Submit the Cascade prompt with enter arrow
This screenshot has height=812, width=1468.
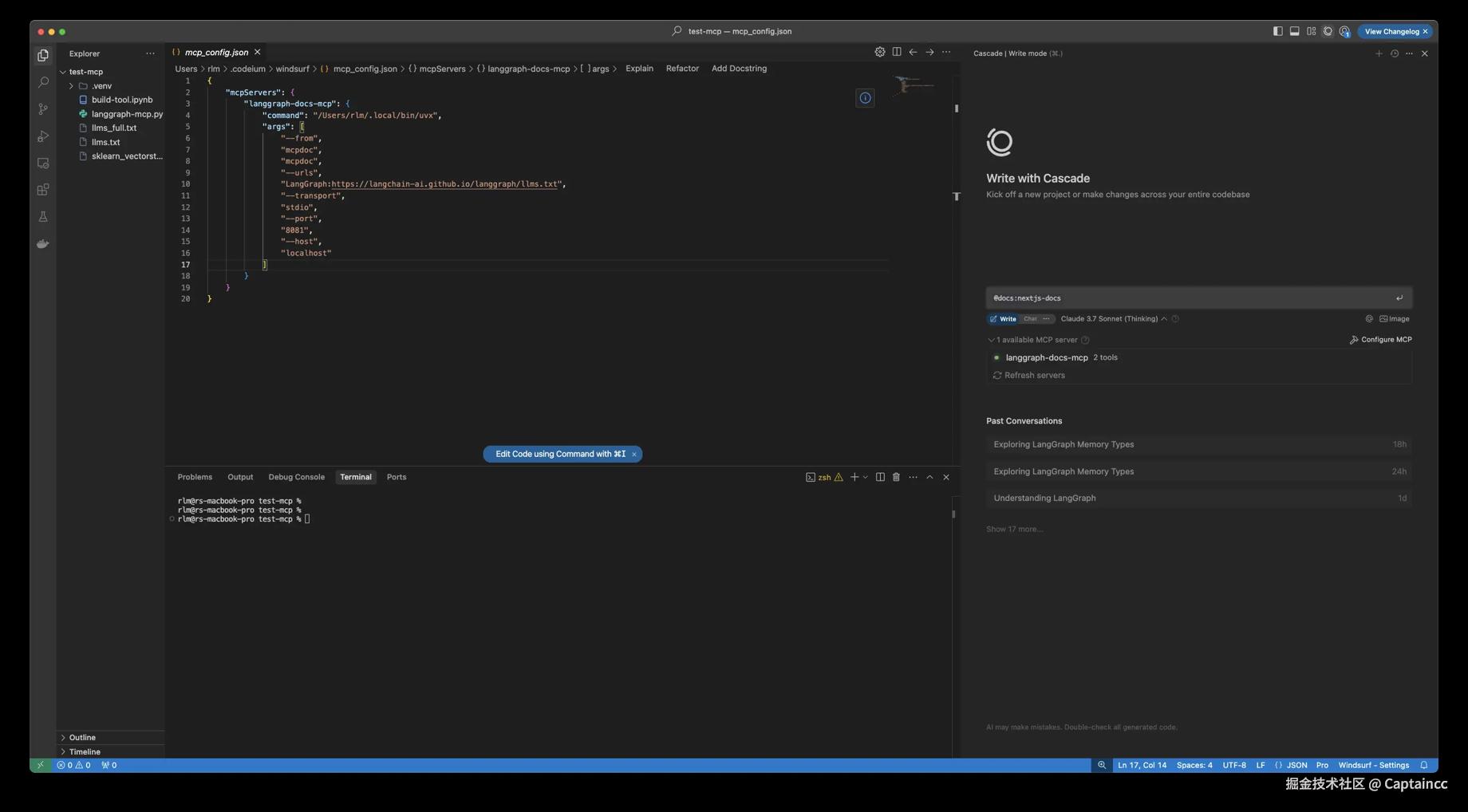(x=1399, y=298)
